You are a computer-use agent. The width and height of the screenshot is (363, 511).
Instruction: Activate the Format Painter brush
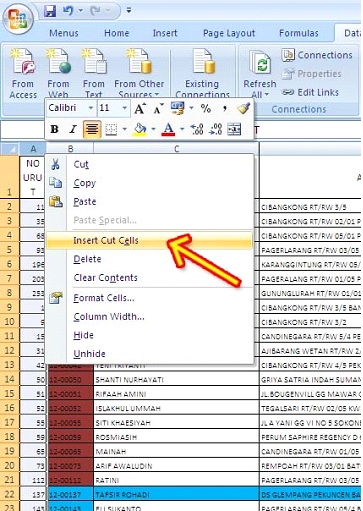(x=244, y=108)
